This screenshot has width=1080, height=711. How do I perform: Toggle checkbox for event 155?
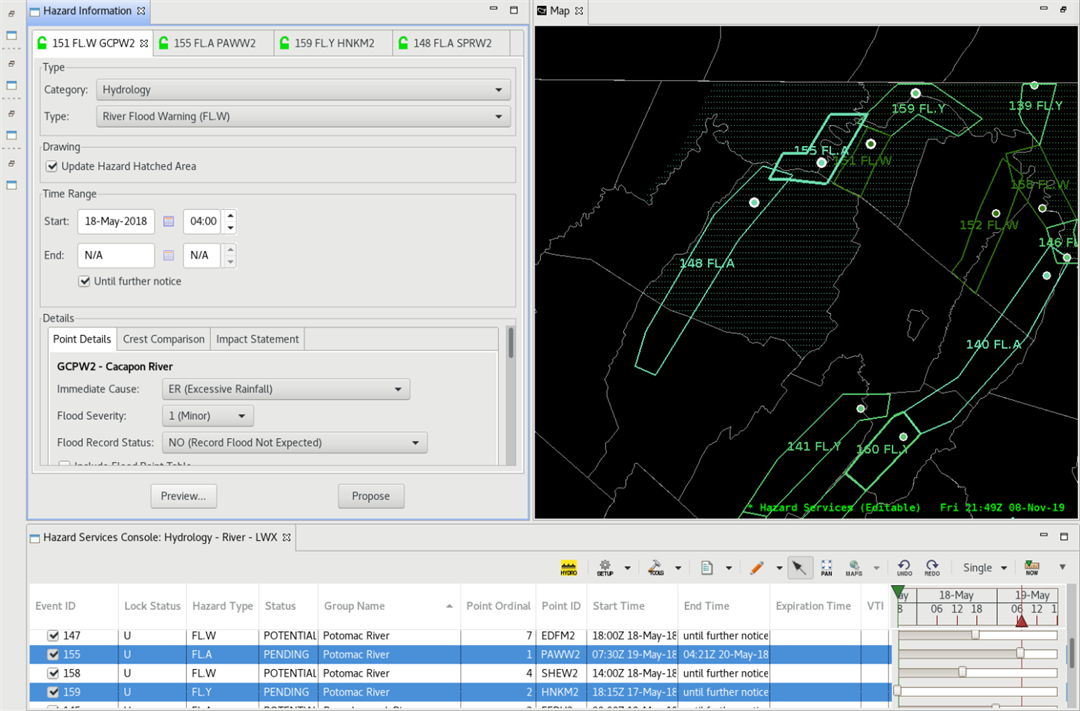pyautogui.click(x=53, y=655)
